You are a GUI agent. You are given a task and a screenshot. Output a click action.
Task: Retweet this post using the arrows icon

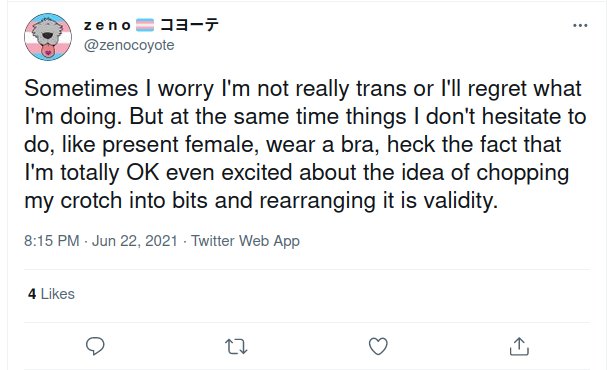pos(236,346)
